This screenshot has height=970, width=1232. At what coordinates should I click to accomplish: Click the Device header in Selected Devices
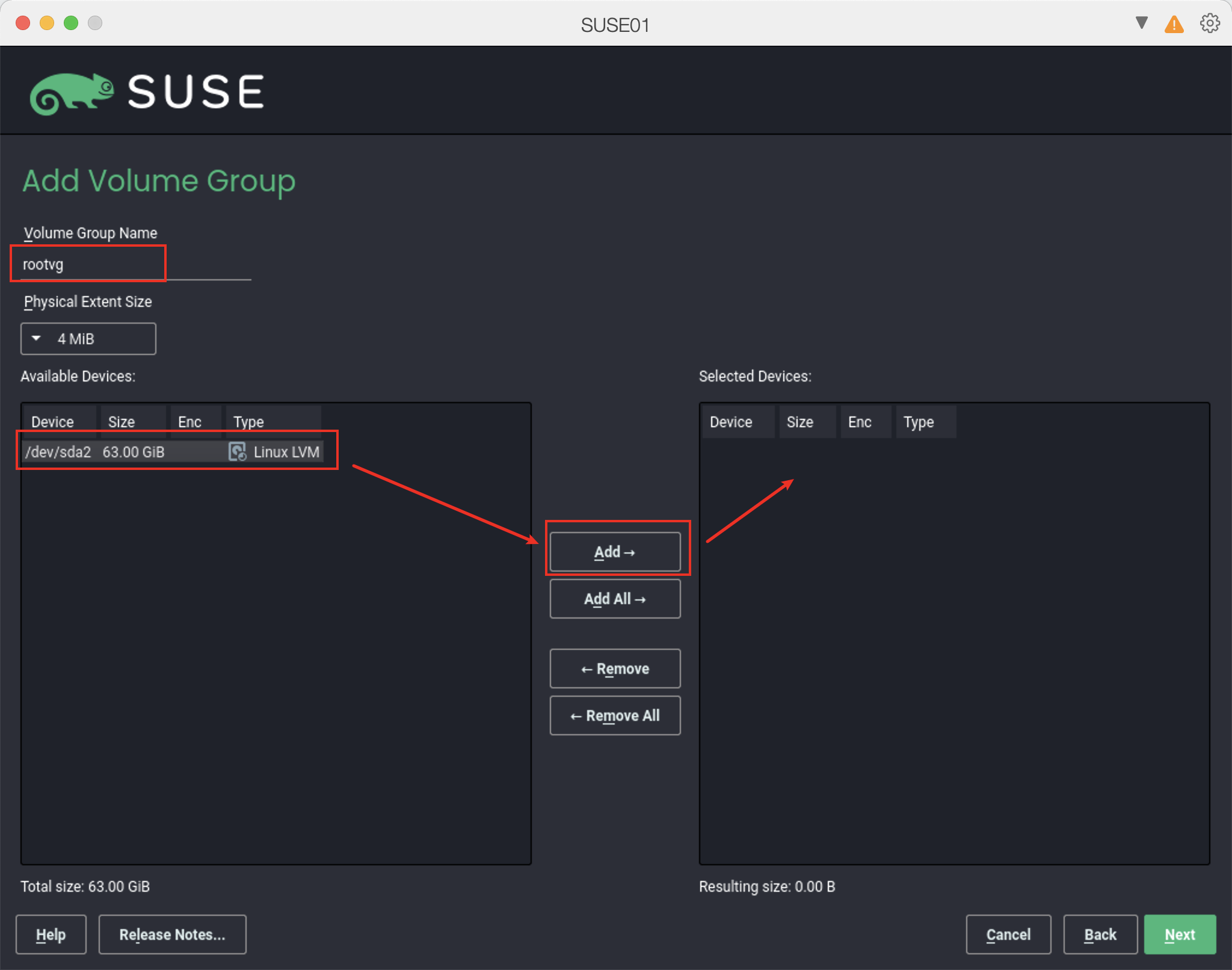731,422
